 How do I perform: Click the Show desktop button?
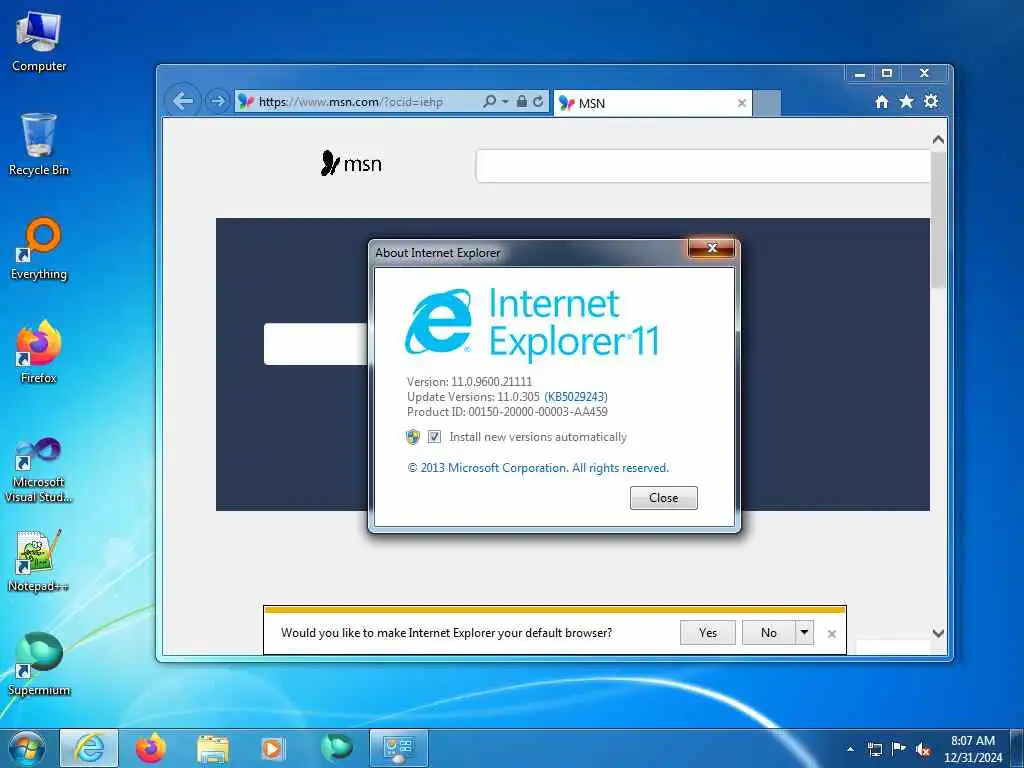click(1017, 748)
